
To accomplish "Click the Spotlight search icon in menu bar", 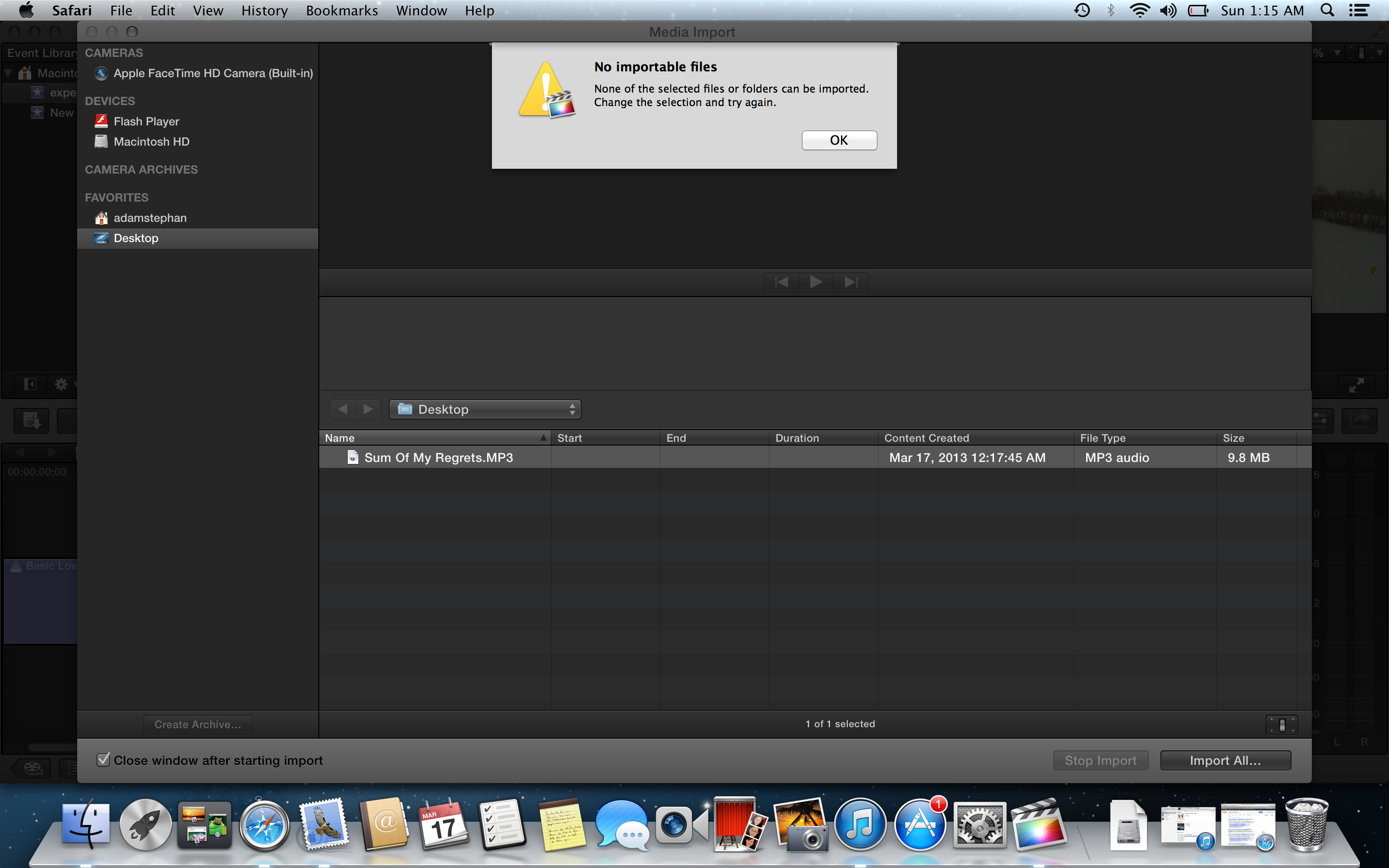I will (x=1327, y=10).
